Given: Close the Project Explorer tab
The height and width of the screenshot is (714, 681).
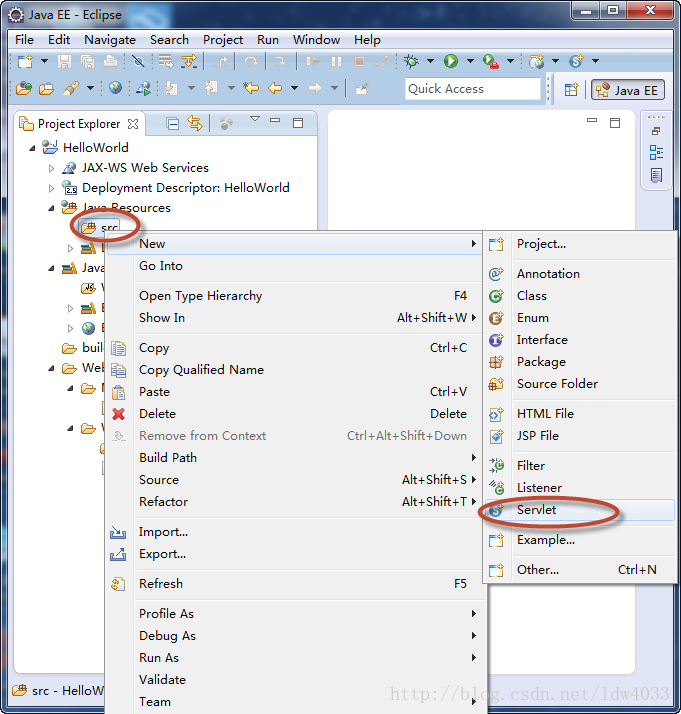Looking at the screenshot, I should coord(133,124).
